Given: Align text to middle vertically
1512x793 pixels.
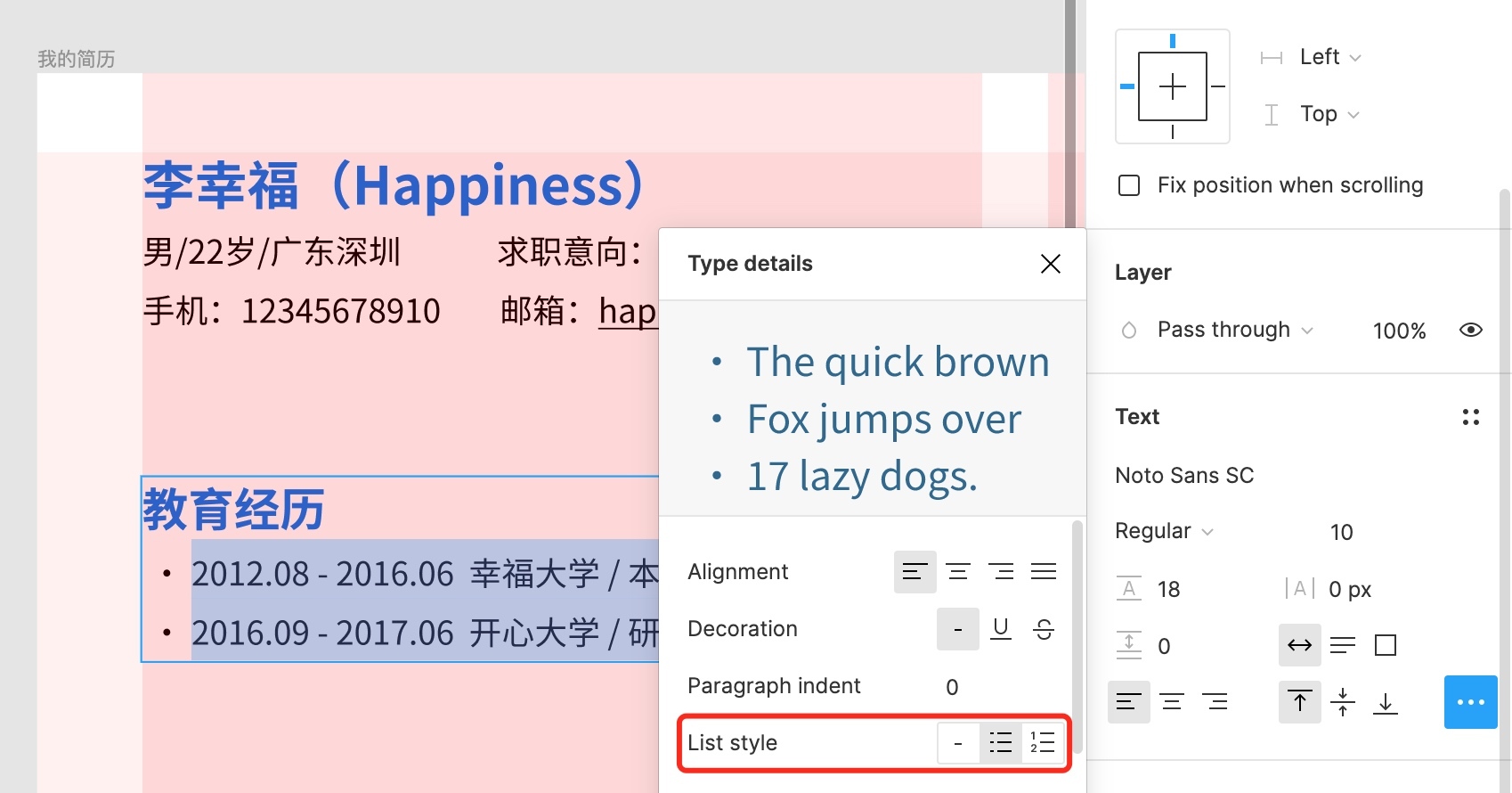Looking at the screenshot, I should click(x=1343, y=702).
